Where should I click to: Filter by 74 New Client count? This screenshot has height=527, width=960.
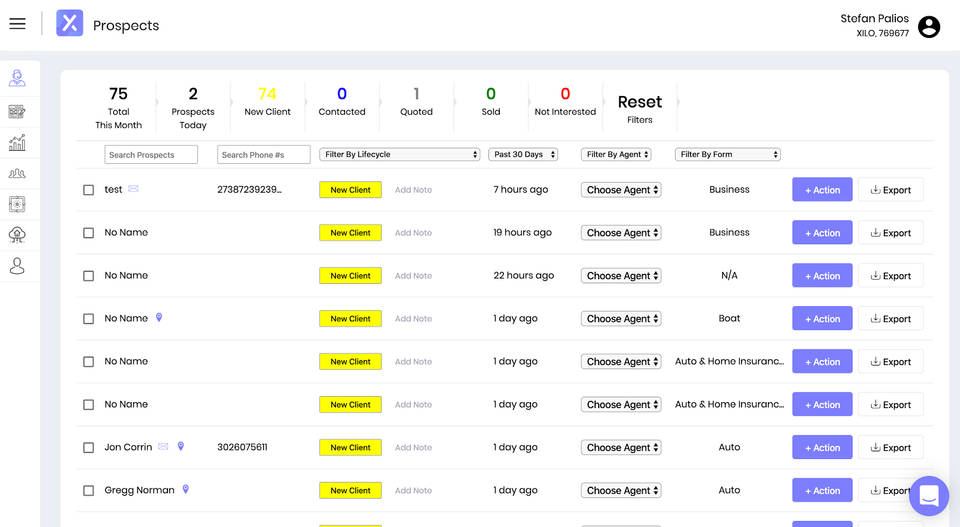click(267, 101)
